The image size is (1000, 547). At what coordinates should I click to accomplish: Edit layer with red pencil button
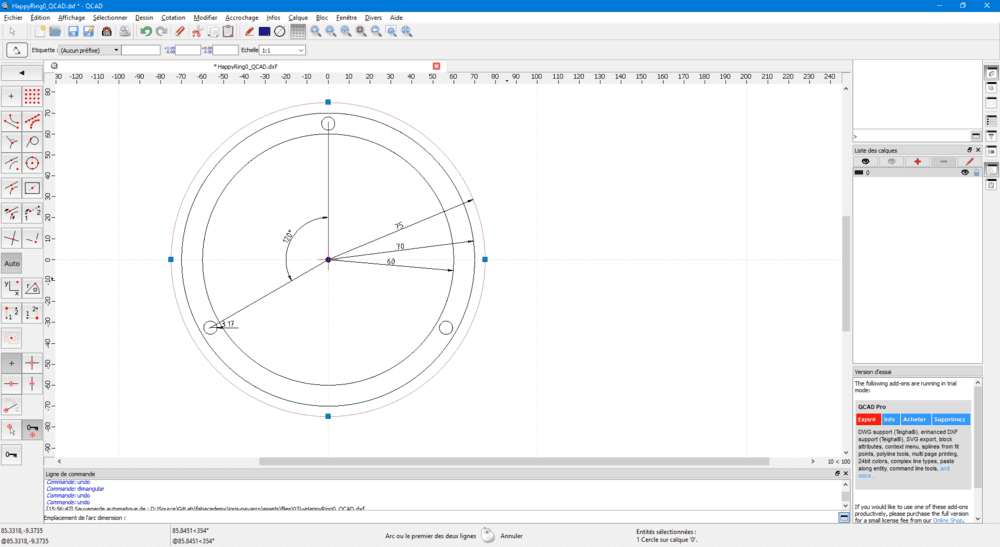(969, 162)
